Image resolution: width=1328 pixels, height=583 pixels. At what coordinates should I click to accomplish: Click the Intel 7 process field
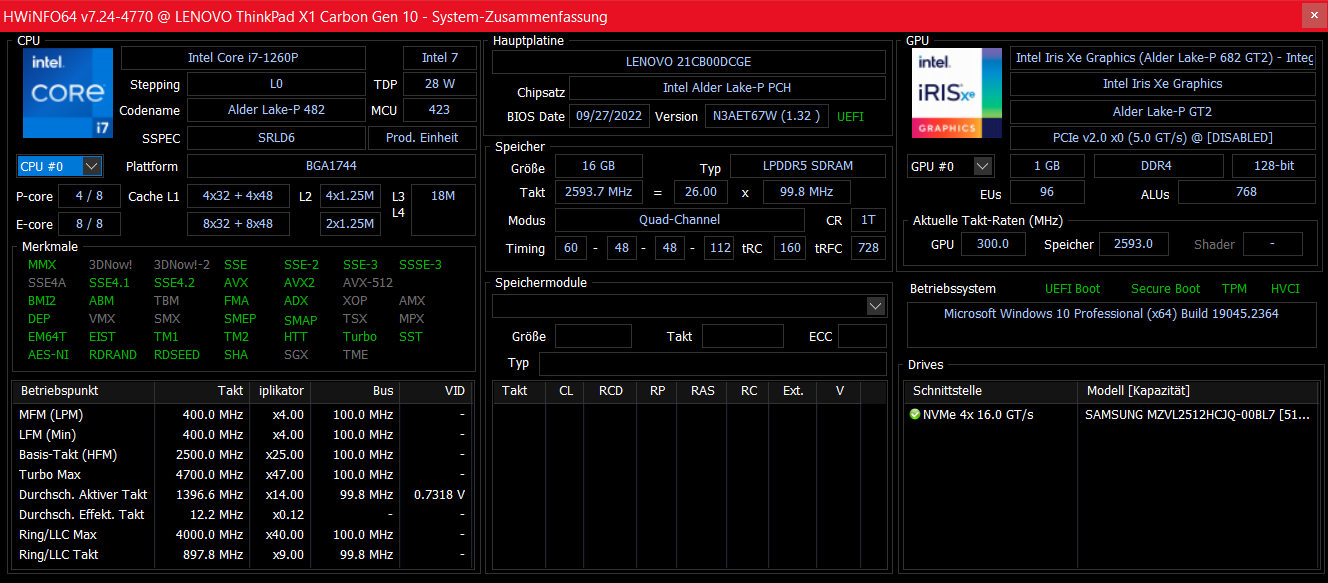coord(440,58)
